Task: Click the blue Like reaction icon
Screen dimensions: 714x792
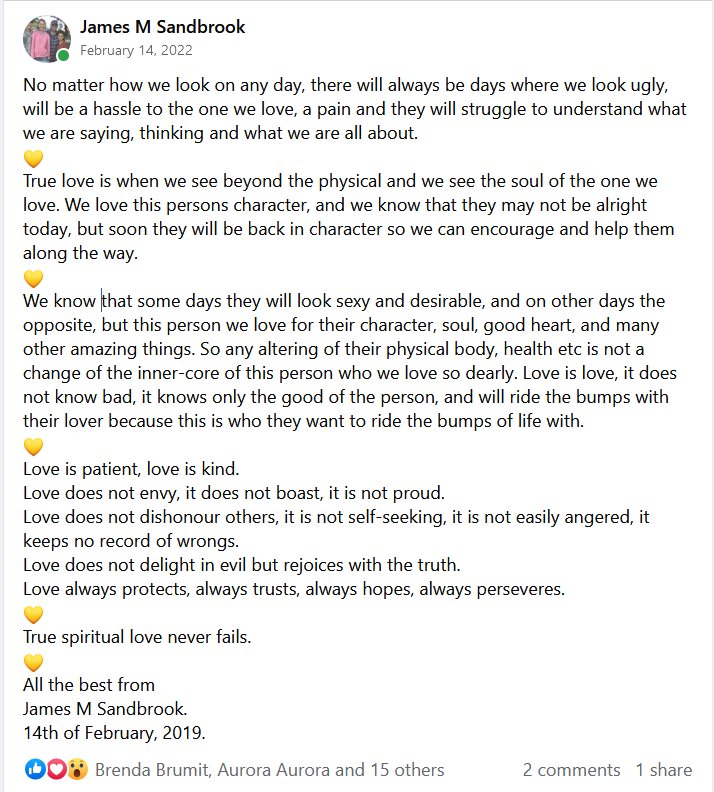Action: point(35,769)
